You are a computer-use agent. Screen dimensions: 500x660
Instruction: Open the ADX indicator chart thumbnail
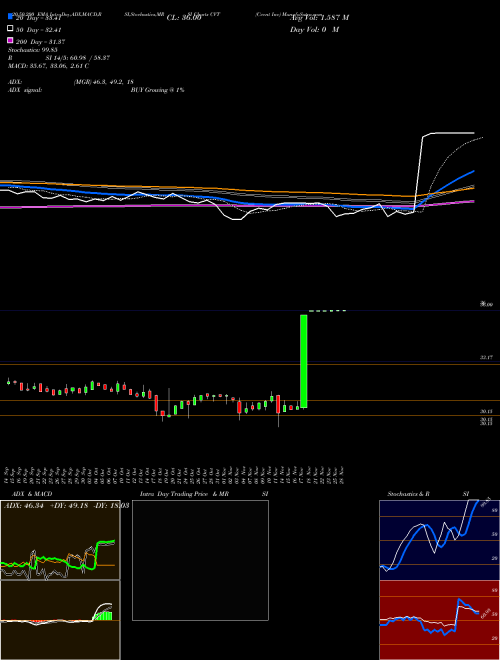(60, 540)
